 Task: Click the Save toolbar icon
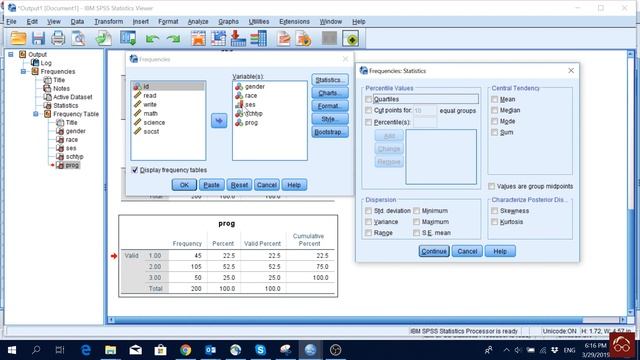[x=38, y=39]
